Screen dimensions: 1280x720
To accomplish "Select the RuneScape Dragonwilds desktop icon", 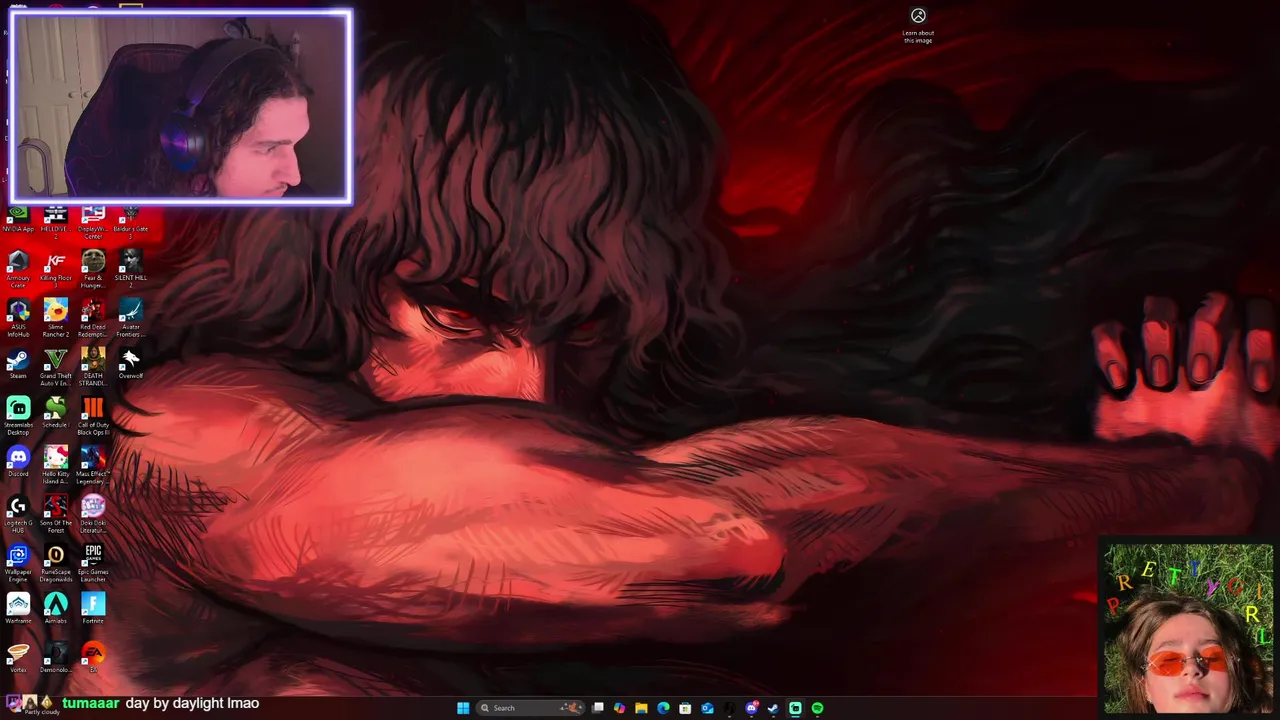I will pyautogui.click(x=55, y=563).
